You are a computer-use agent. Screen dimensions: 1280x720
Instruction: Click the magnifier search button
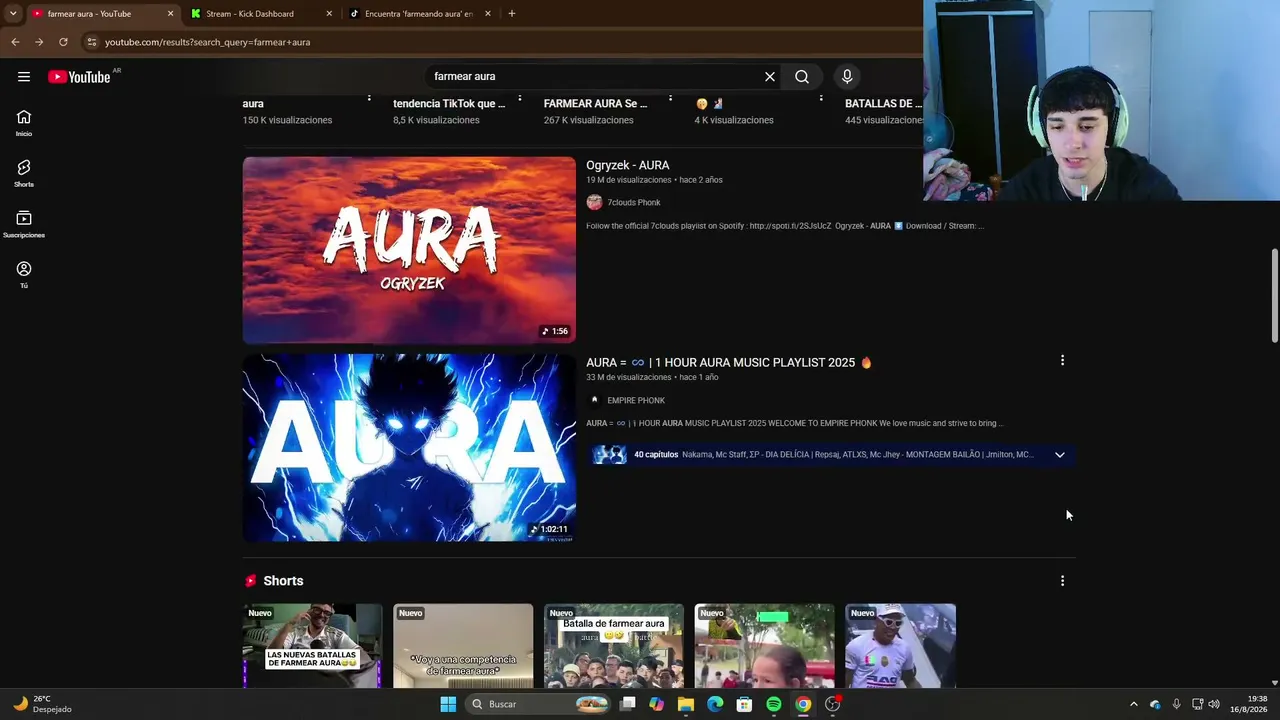802,77
